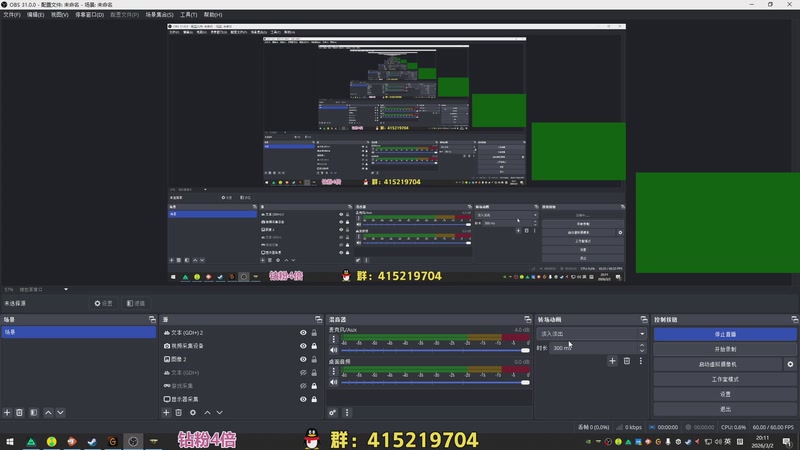Open the 文件(F) menu
The image size is (800, 450).
(x=12, y=15)
